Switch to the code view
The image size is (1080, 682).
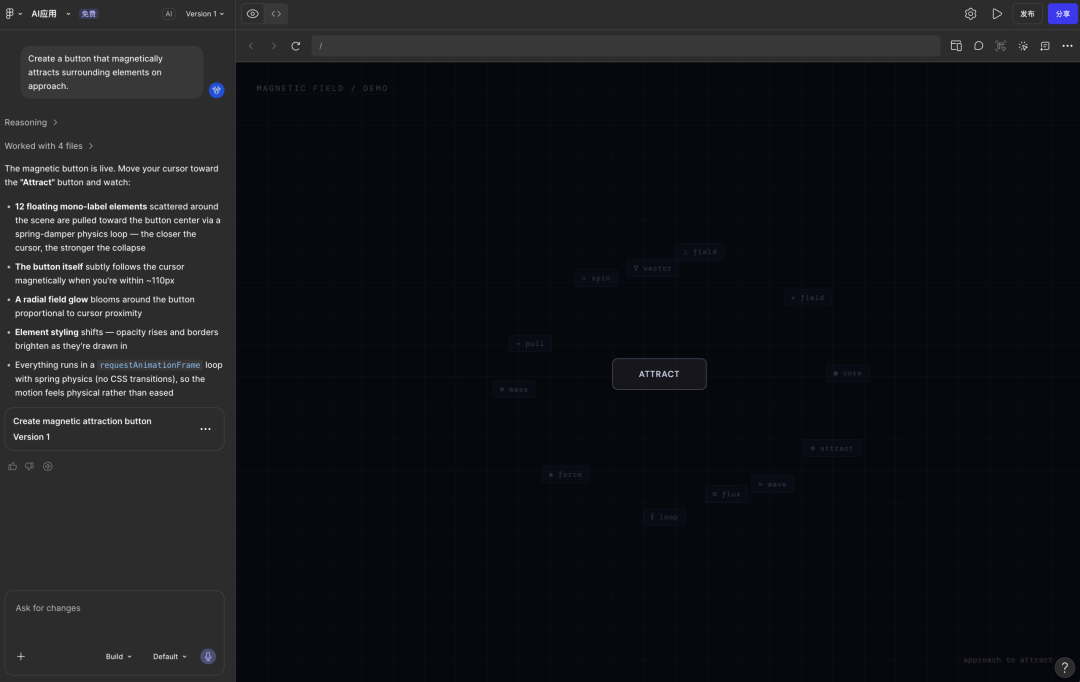coord(276,14)
